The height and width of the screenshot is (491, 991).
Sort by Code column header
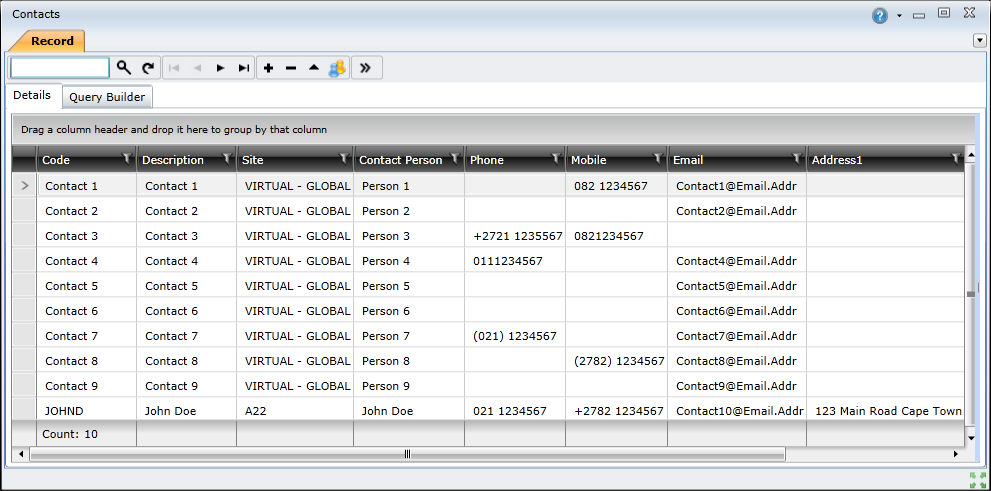tap(56, 161)
